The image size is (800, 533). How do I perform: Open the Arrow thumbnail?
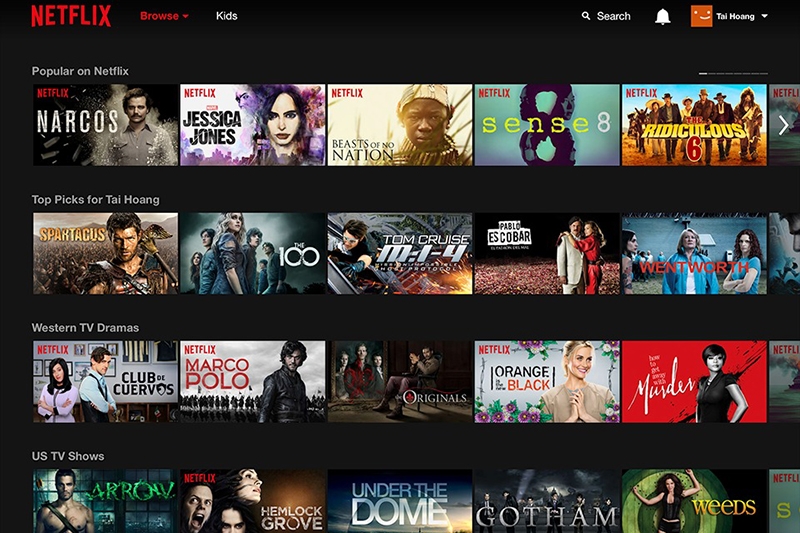pyautogui.click(x=106, y=501)
